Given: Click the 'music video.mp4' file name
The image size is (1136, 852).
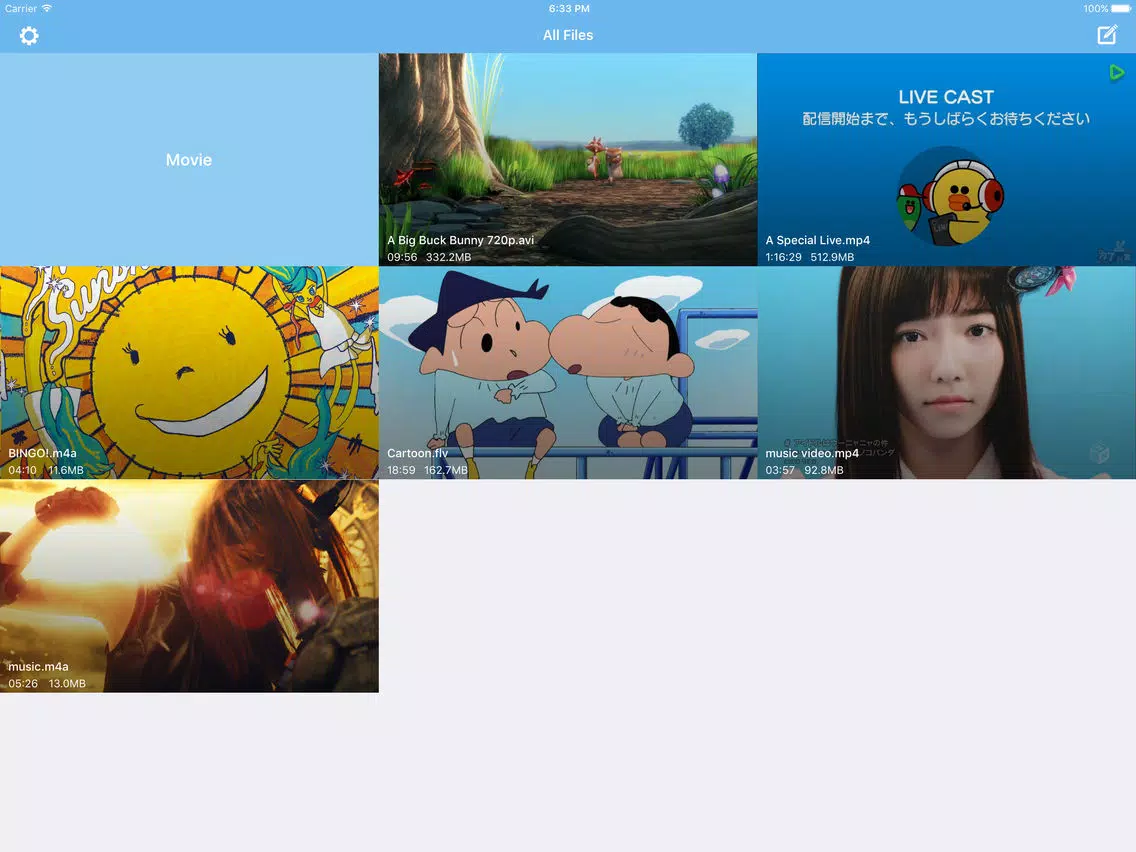Looking at the screenshot, I should coord(812,453).
